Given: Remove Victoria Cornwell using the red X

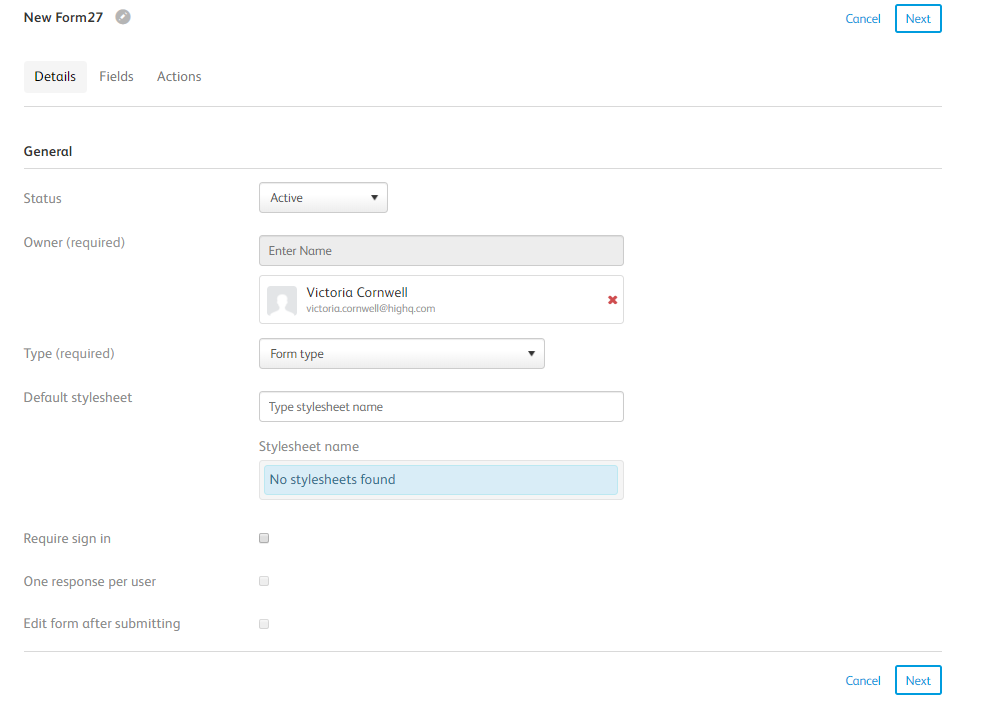Looking at the screenshot, I should click(x=612, y=300).
